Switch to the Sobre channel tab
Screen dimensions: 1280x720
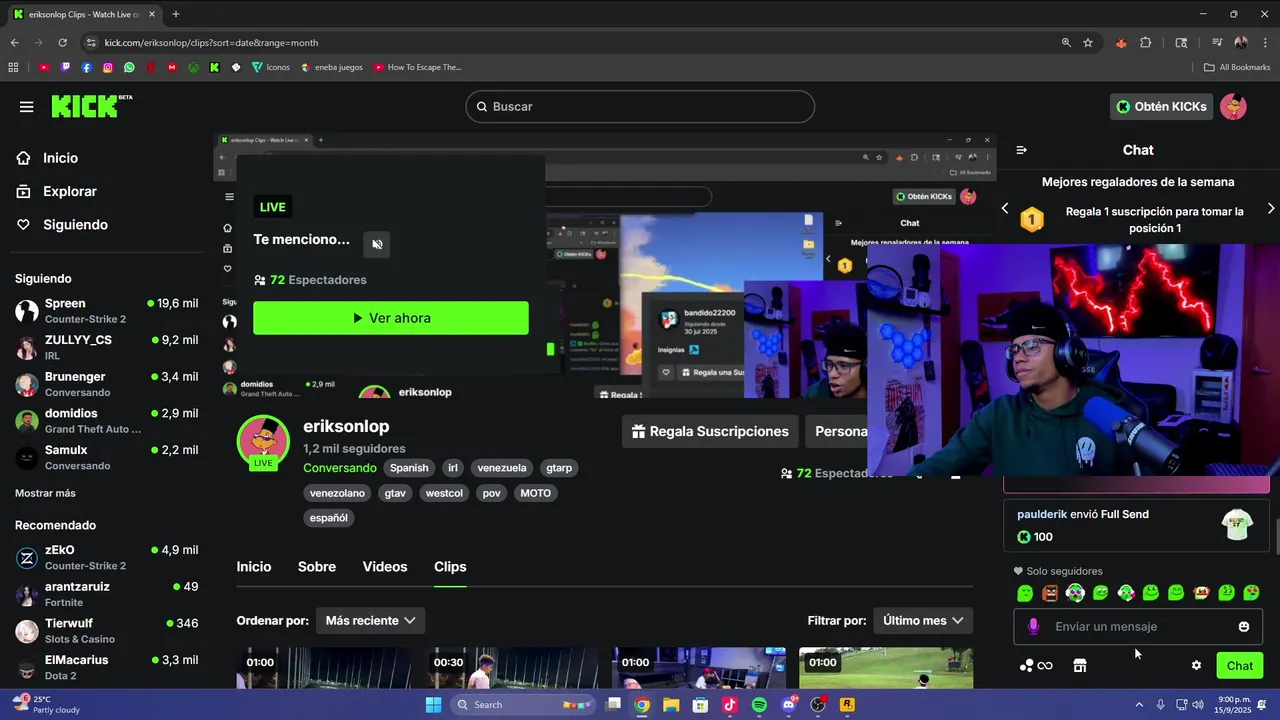(x=317, y=567)
